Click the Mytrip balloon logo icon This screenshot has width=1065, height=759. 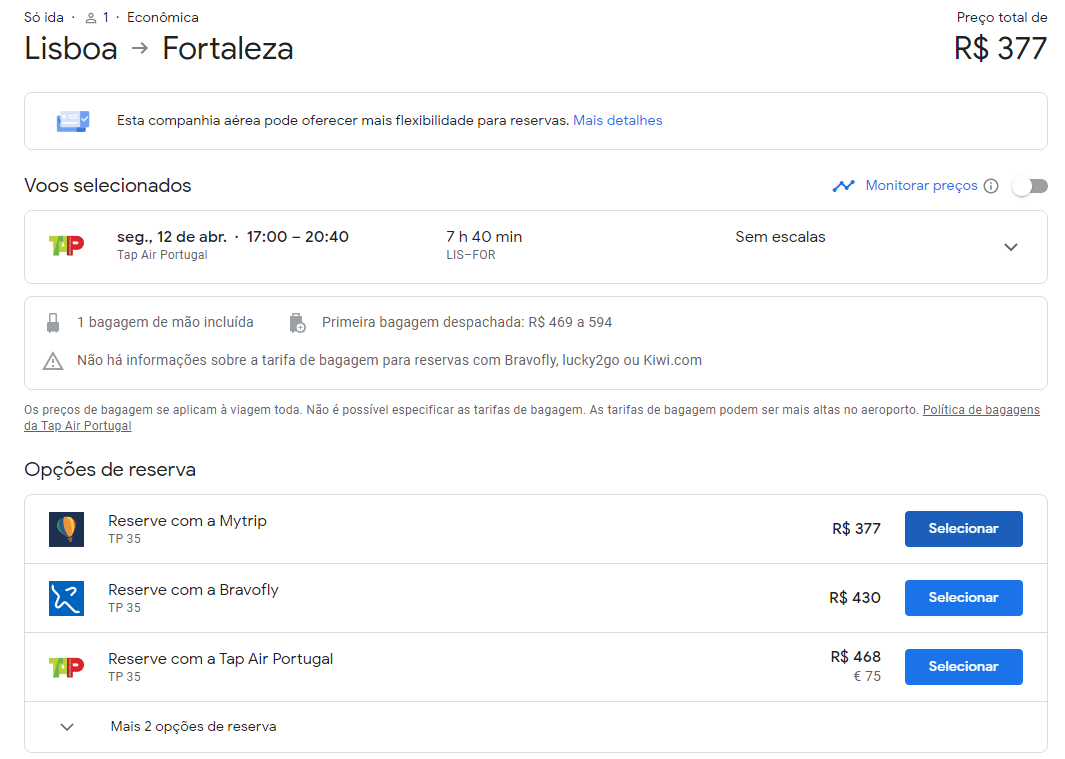66,529
